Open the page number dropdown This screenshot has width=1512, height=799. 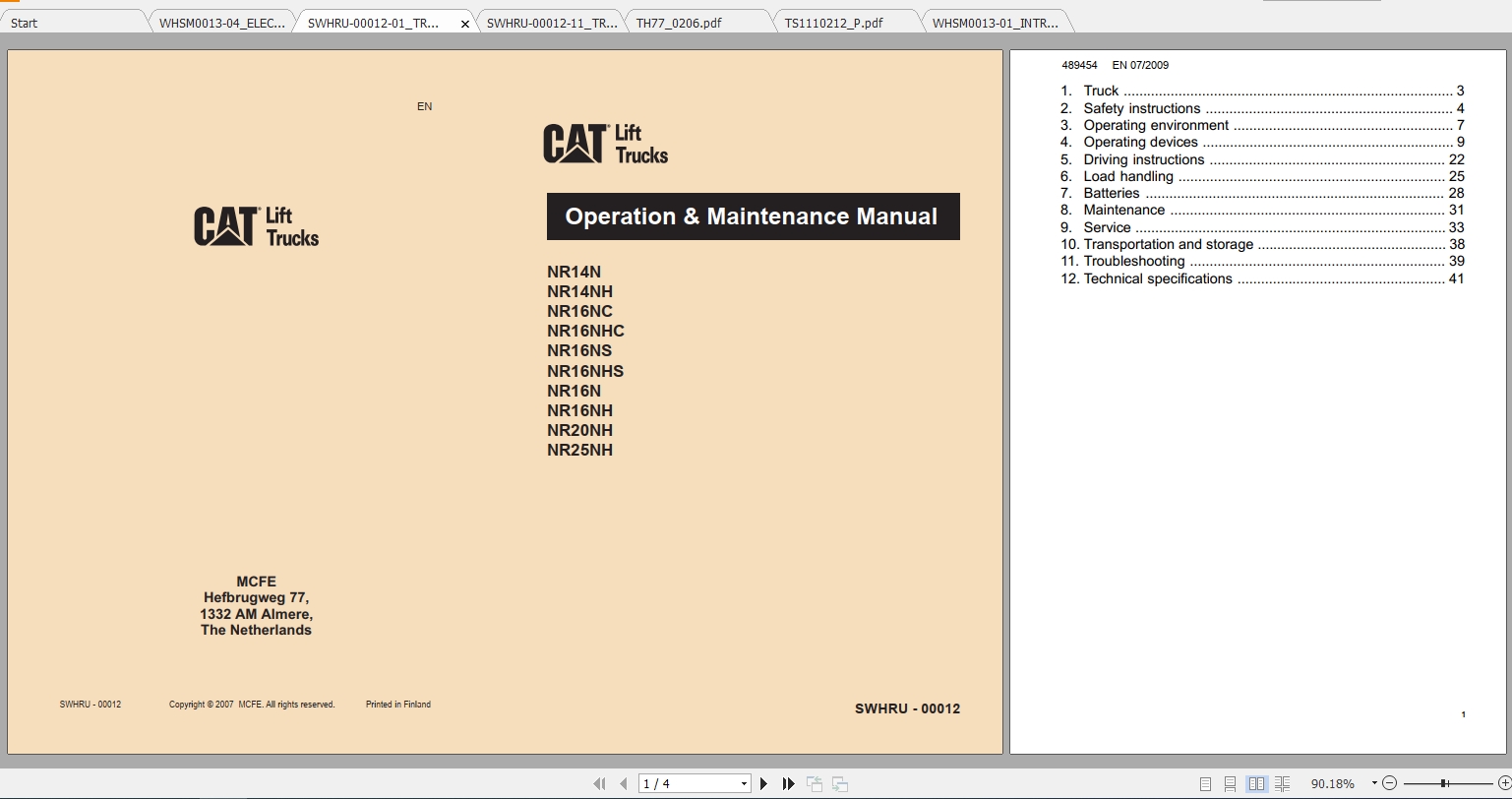(x=746, y=782)
